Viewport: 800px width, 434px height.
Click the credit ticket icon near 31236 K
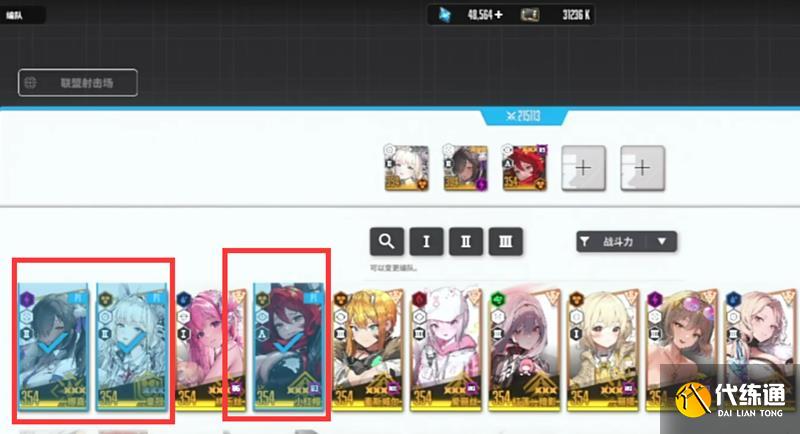tap(530, 15)
